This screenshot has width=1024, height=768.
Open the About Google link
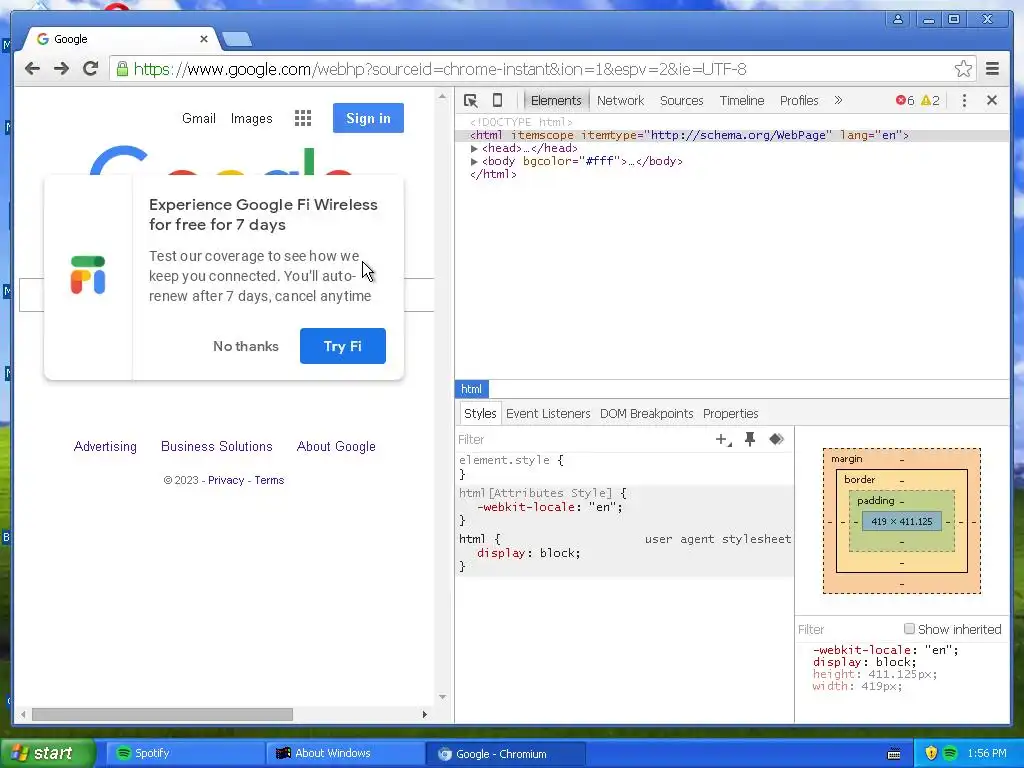336,447
